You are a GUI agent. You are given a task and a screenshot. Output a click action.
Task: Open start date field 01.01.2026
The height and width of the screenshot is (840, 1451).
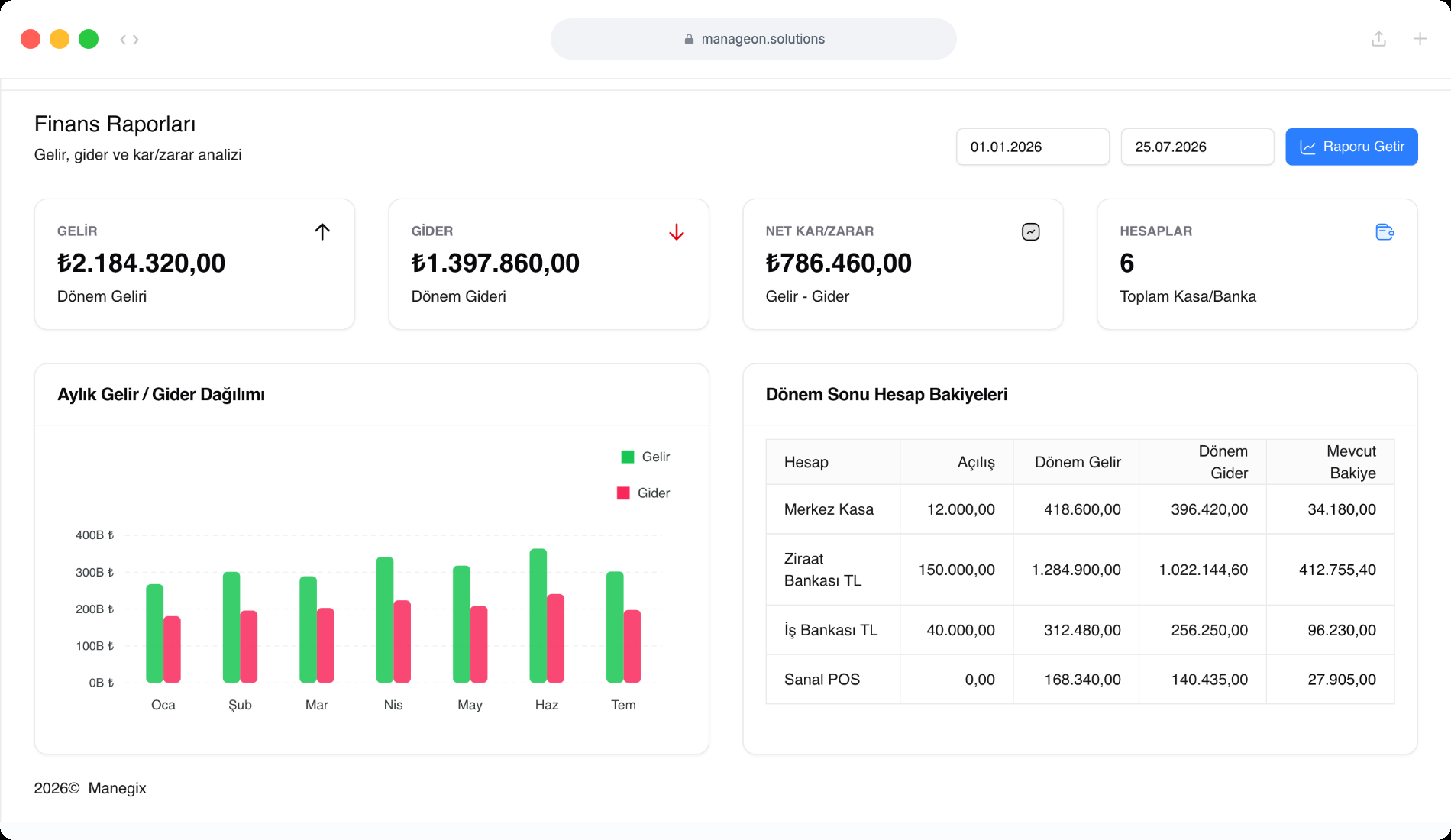[x=1033, y=147]
